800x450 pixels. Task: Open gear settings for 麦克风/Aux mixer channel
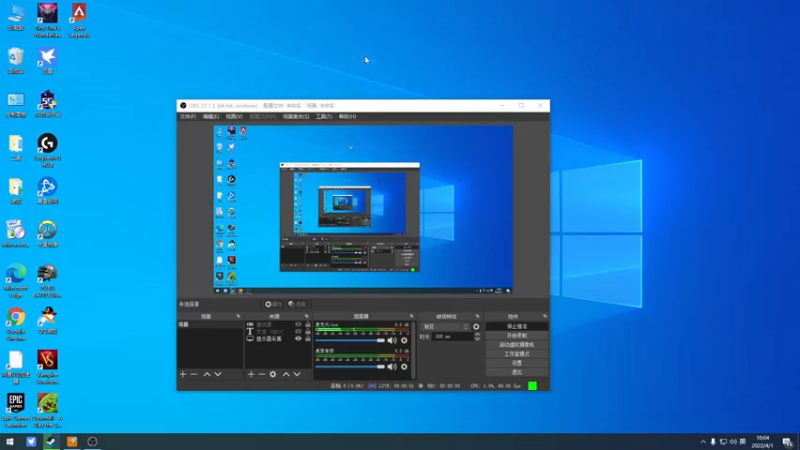404,340
